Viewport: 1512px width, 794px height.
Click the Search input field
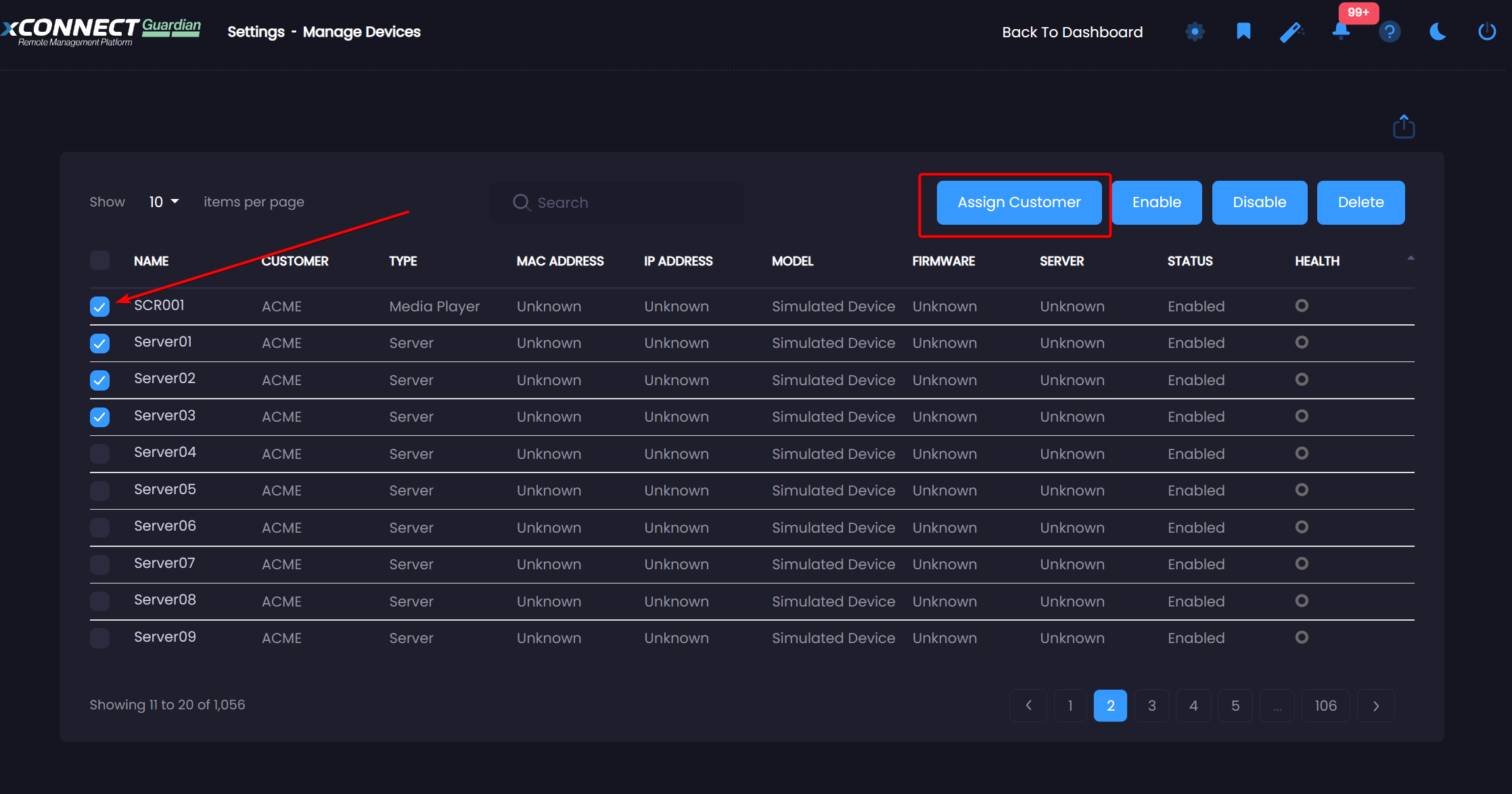tap(617, 202)
